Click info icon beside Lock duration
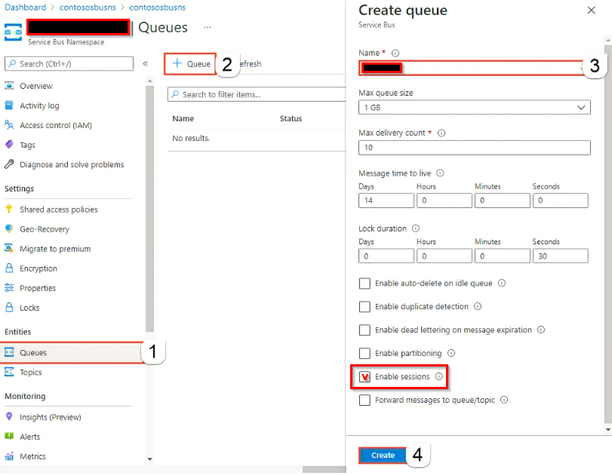612x475 pixels. tap(416, 228)
